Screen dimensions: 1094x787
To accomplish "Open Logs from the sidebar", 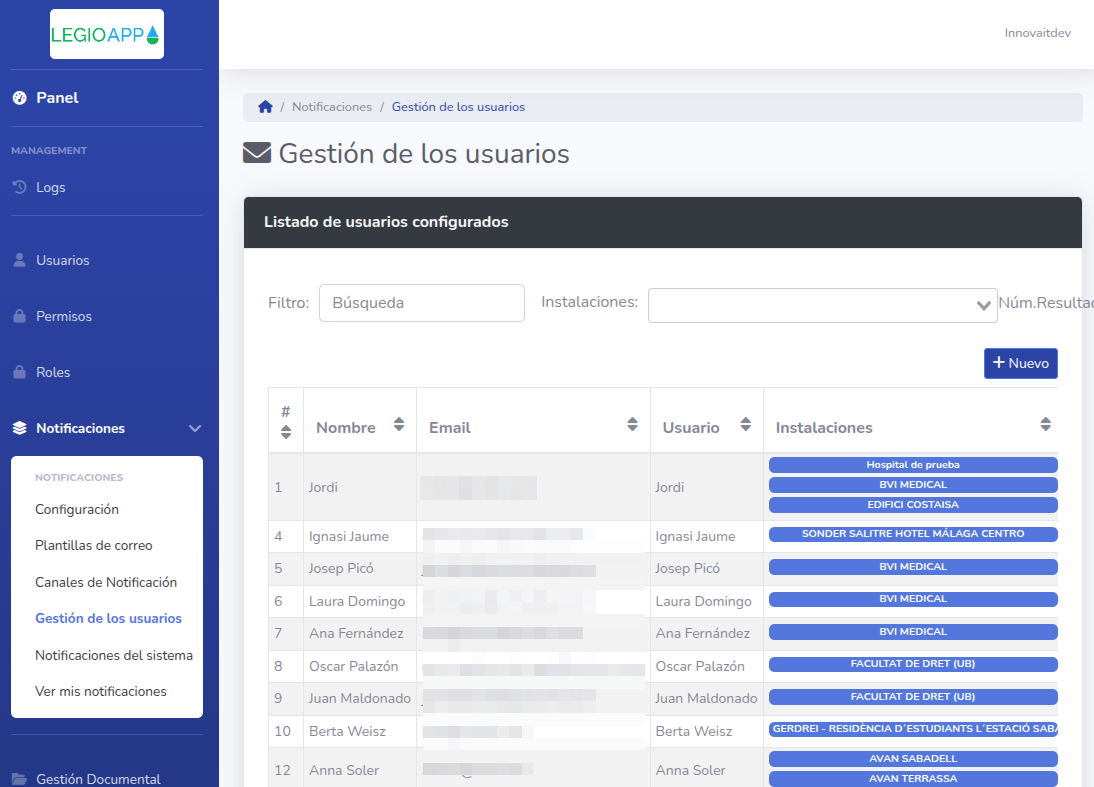I will point(50,187).
